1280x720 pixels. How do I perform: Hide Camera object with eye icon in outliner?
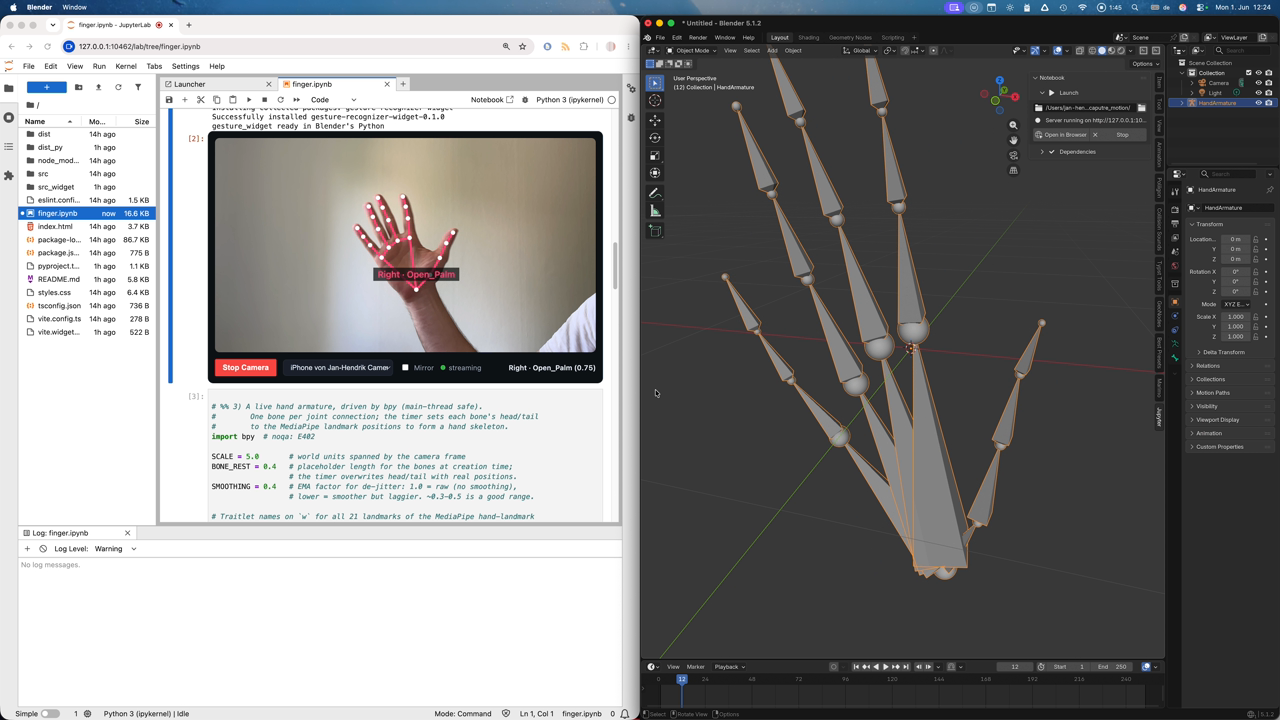(x=1258, y=83)
